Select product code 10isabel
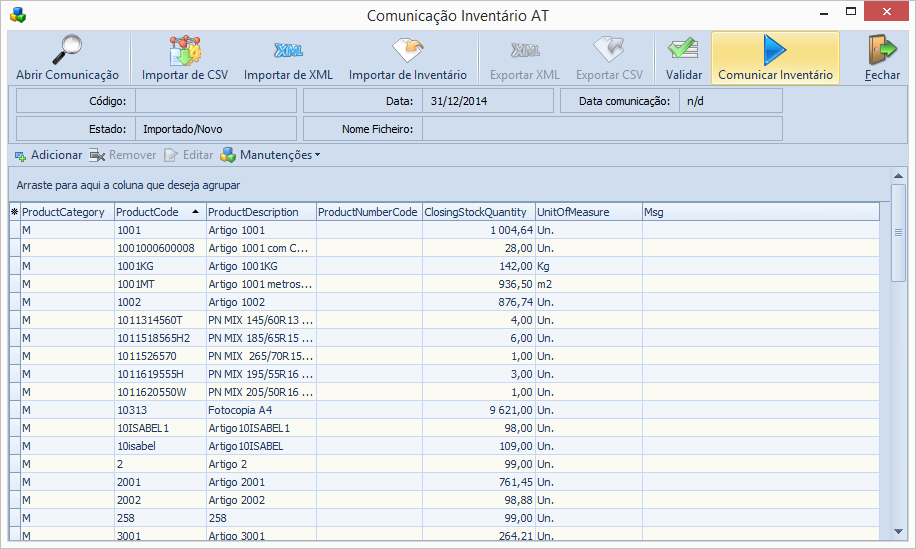The image size is (916, 549). [160, 446]
